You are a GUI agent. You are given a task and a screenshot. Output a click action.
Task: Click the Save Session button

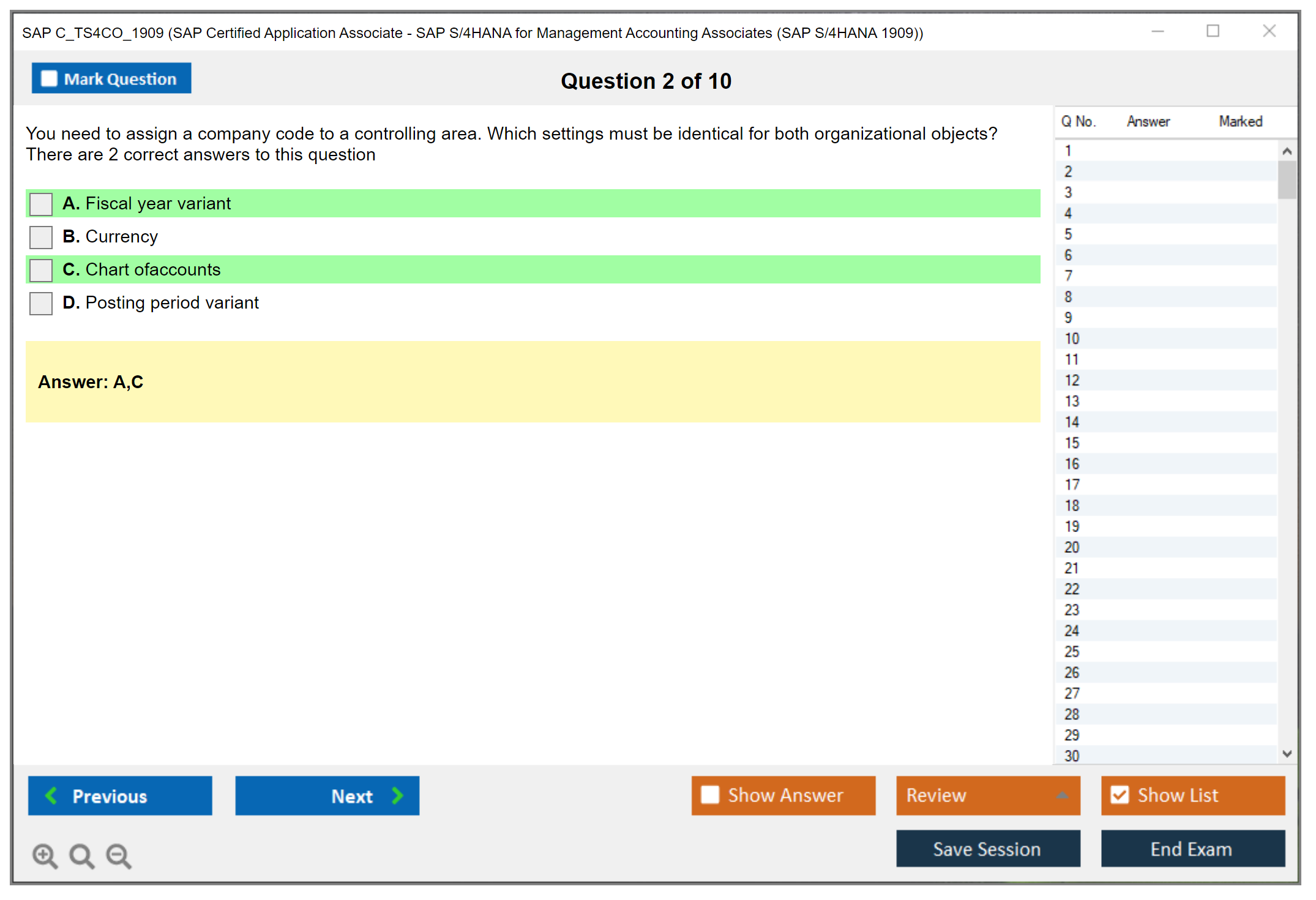(x=987, y=849)
